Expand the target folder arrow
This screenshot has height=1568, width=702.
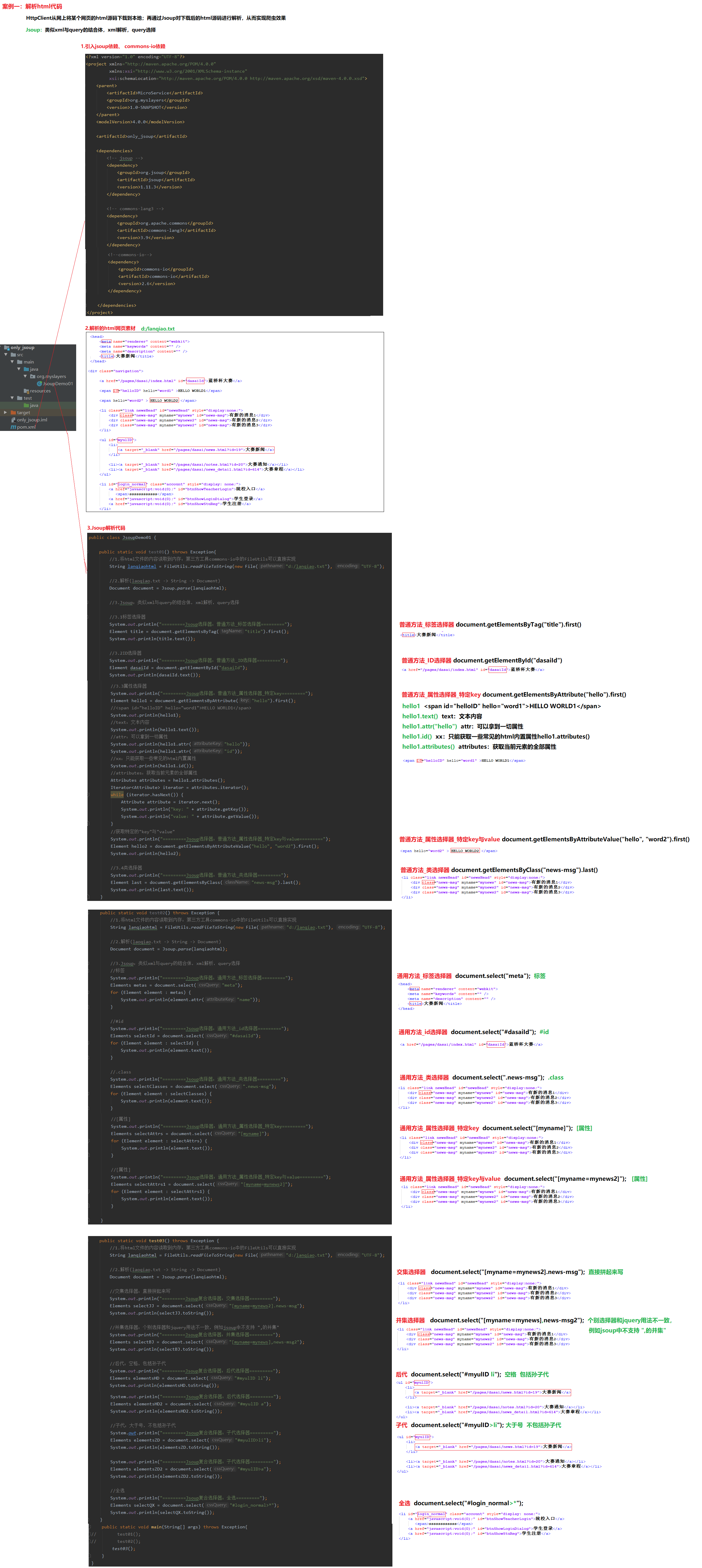6,413
